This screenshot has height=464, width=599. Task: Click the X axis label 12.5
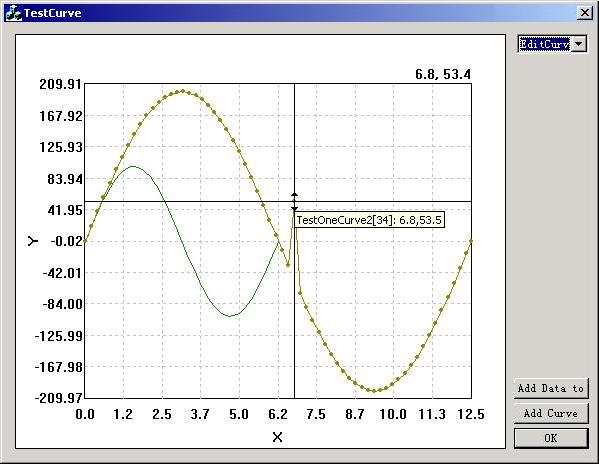(x=471, y=414)
